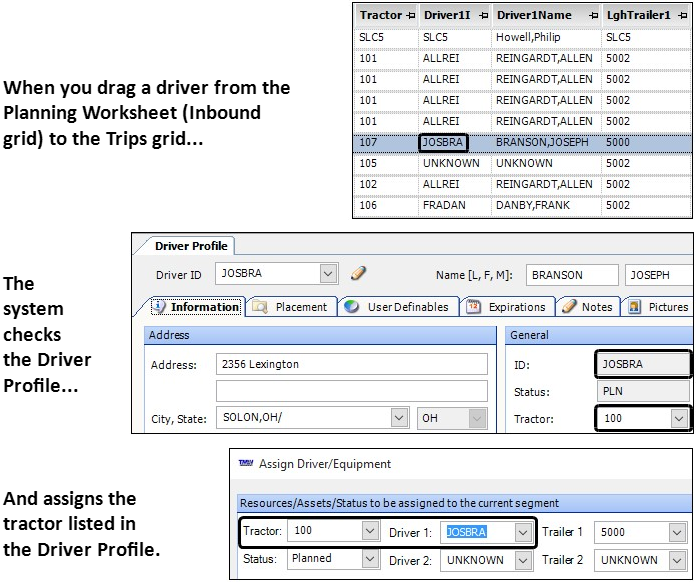
Task: Click the pencil edit icon beside Driver ID
Action: pos(358,273)
